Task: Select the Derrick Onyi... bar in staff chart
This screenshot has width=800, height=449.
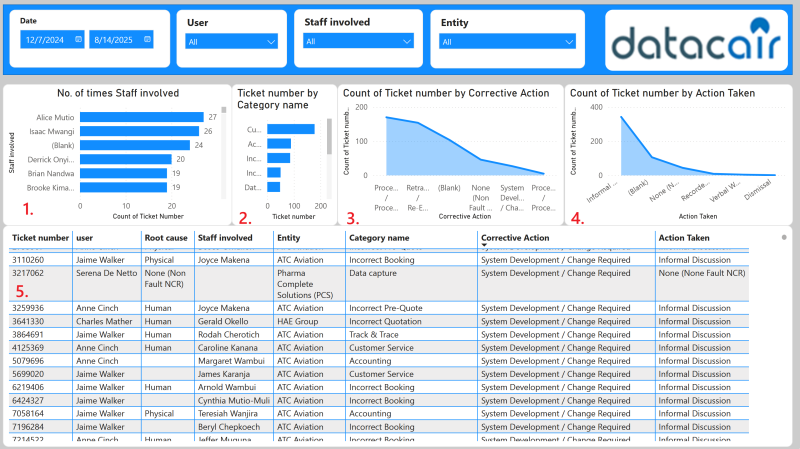Action: (x=126, y=159)
